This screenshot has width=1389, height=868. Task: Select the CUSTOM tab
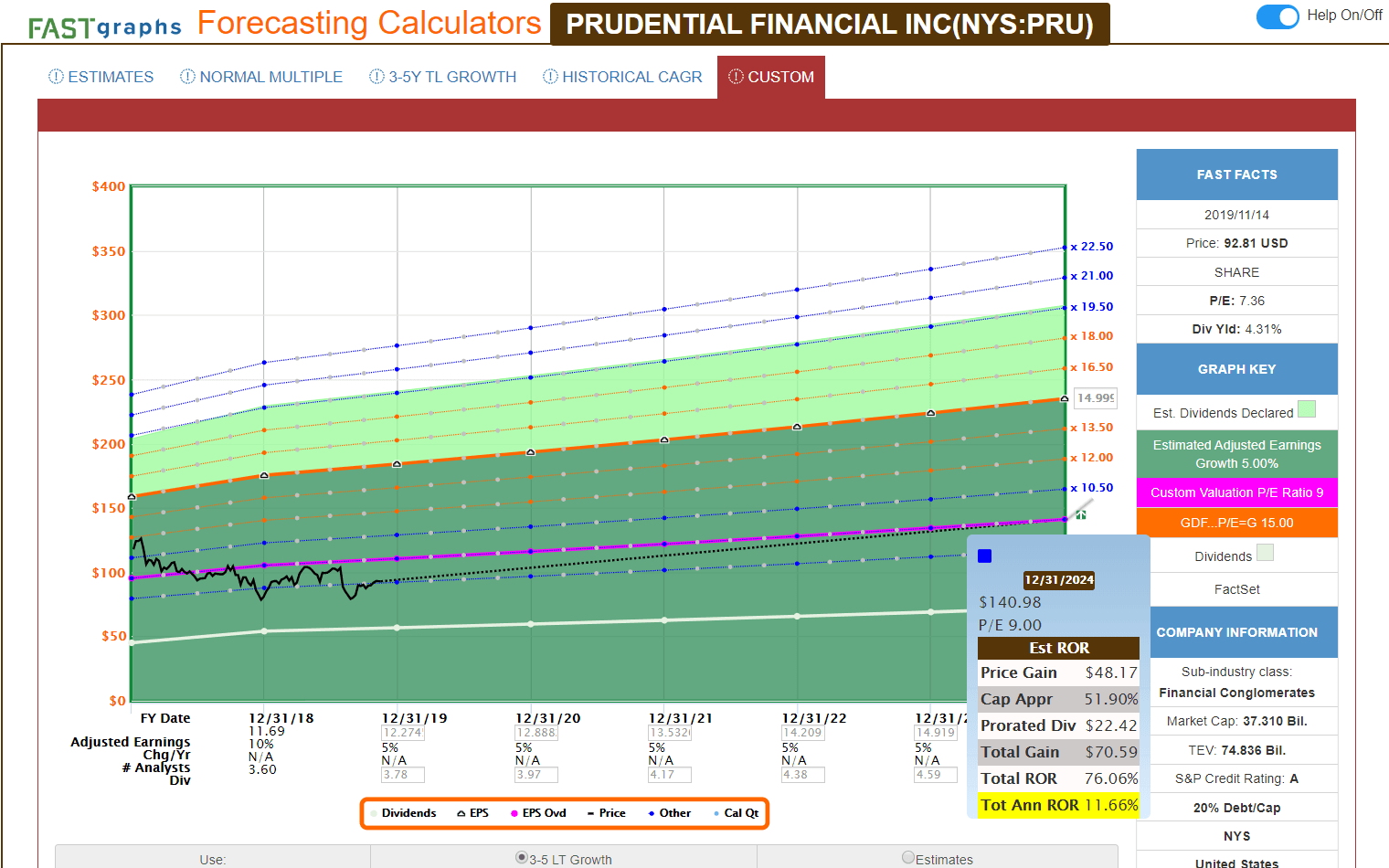coord(771,77)
